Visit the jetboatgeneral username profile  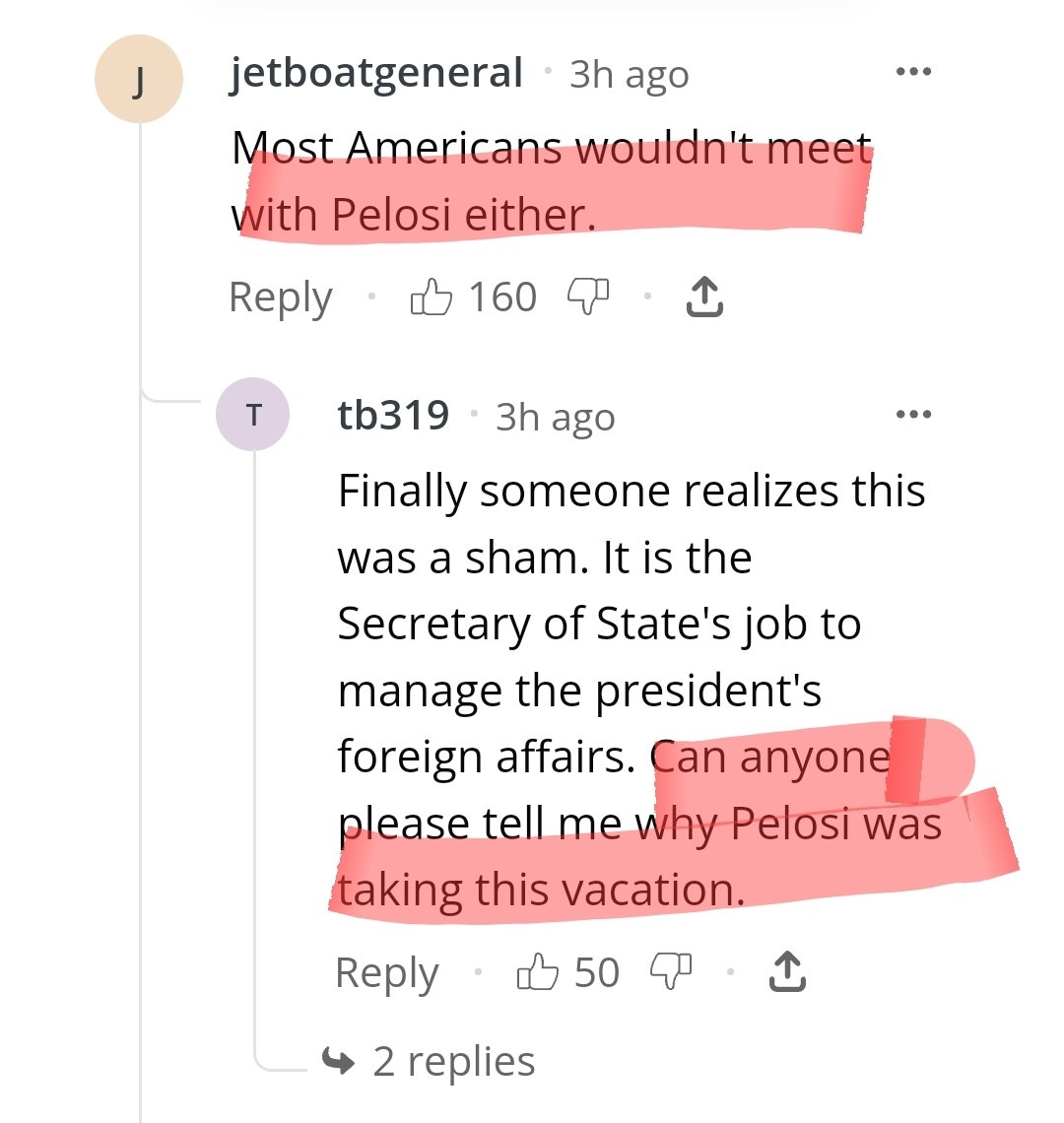376,73
